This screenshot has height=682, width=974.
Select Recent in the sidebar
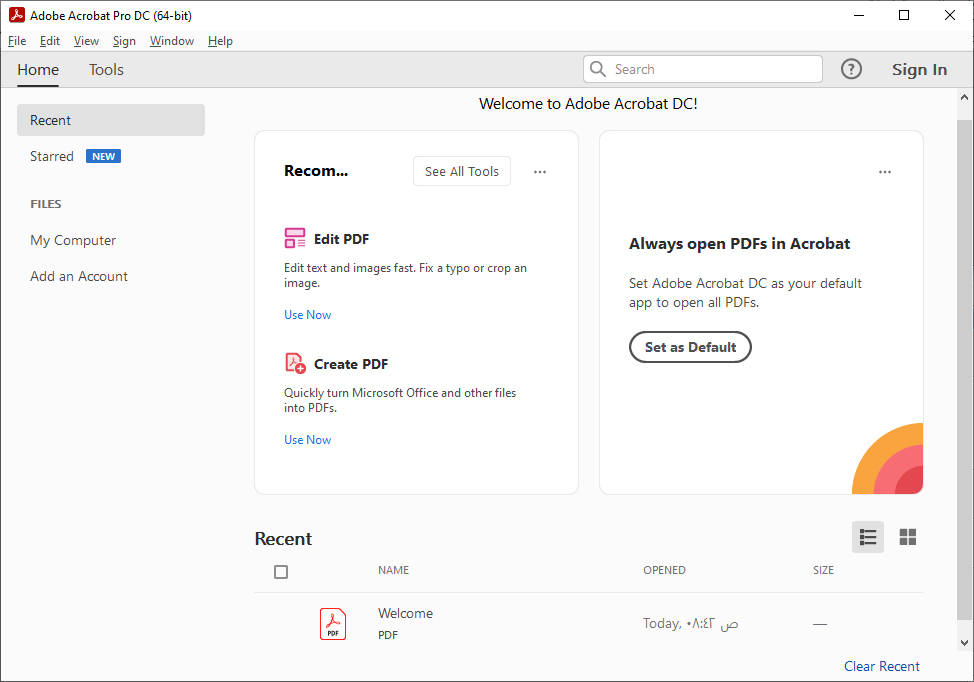point(111,120)
